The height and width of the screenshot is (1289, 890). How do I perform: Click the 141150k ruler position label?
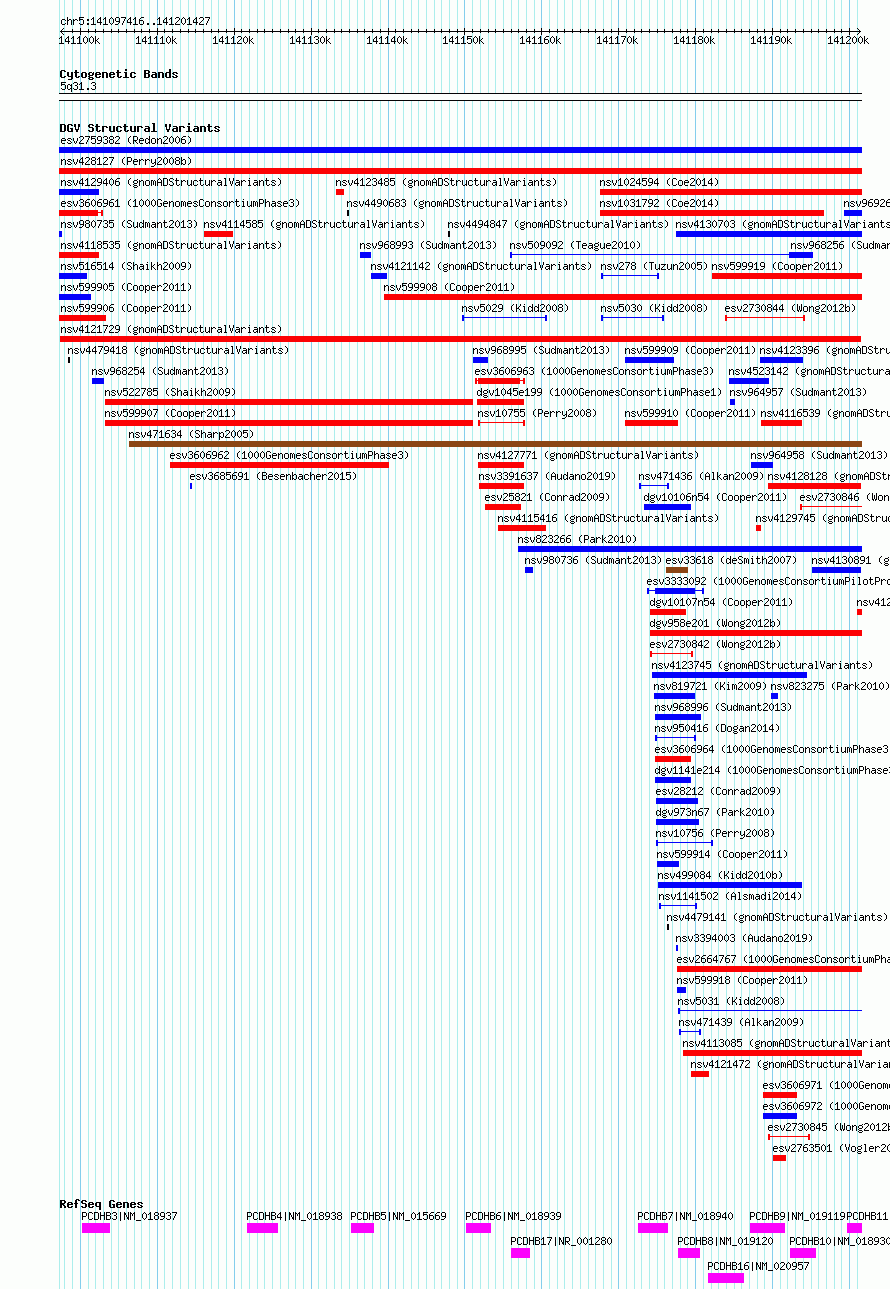(463, 39)
